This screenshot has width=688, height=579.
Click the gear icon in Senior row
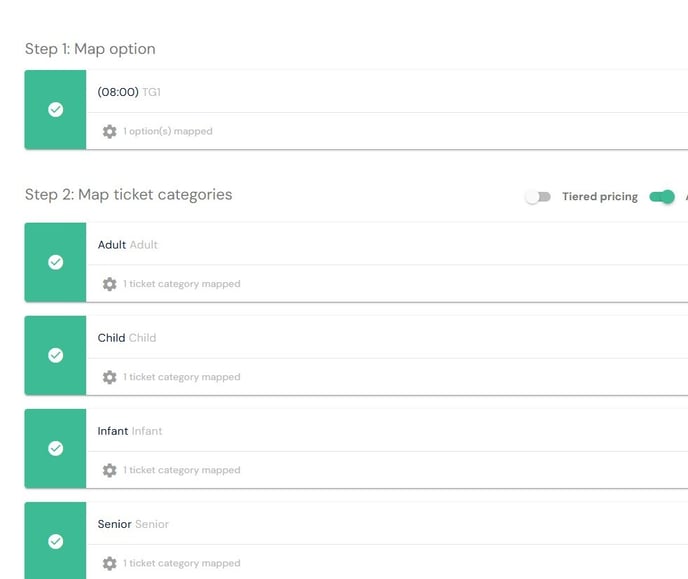click(110, 563)
